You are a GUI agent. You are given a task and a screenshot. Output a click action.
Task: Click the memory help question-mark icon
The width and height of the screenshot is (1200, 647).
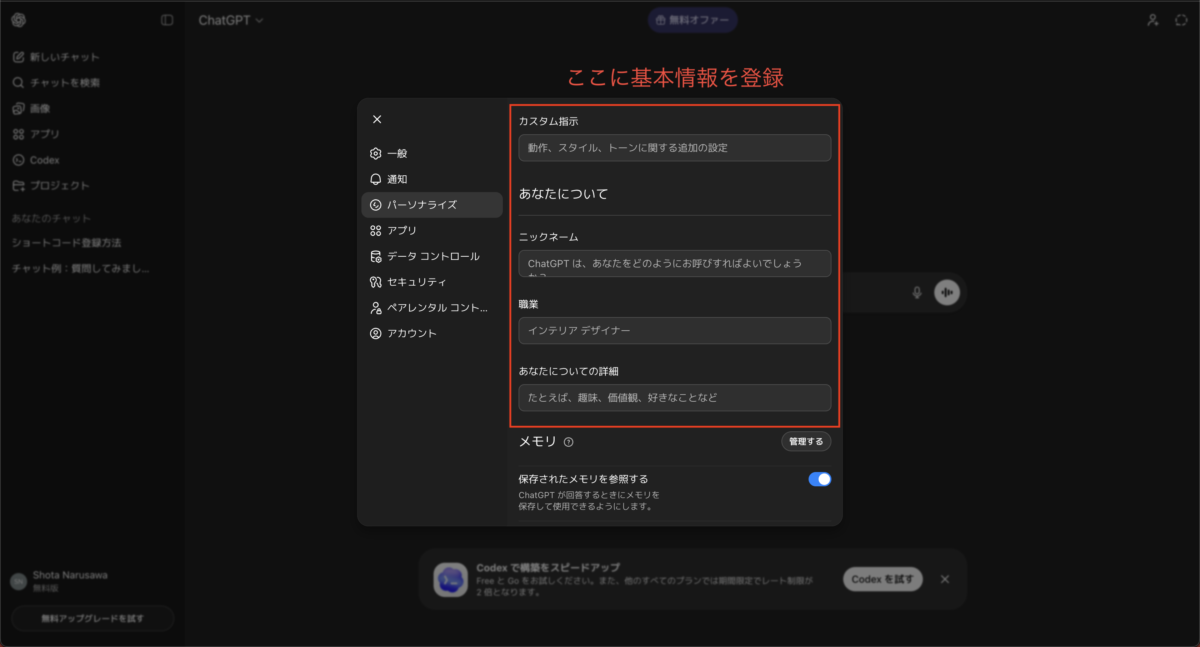pos(569,442)
